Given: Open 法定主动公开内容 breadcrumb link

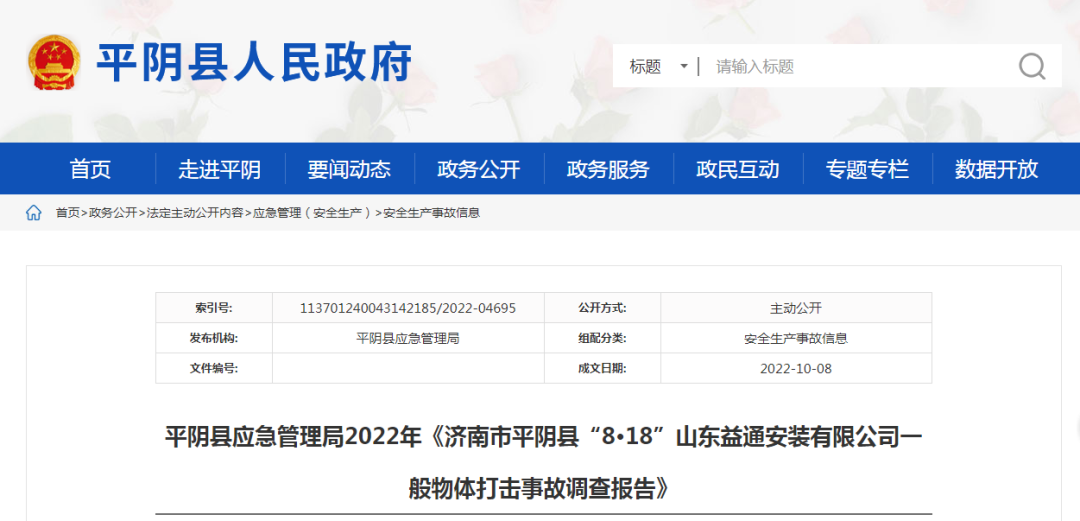Looking at the screenshot, I should click(195, 213).
